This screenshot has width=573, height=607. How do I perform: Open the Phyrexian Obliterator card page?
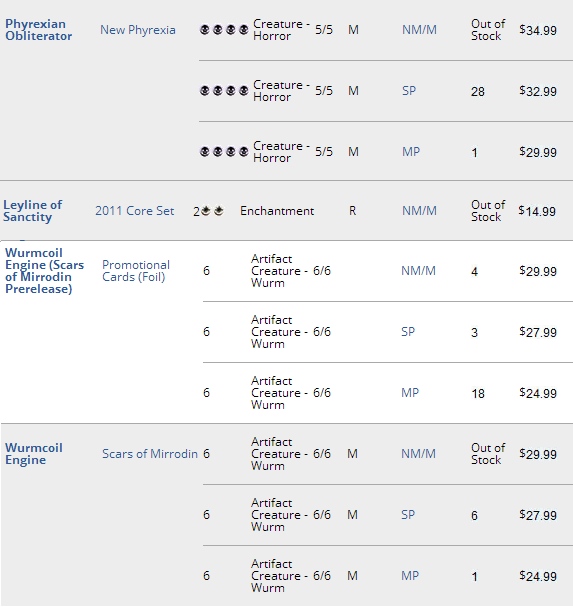click(x=38, y=30)
